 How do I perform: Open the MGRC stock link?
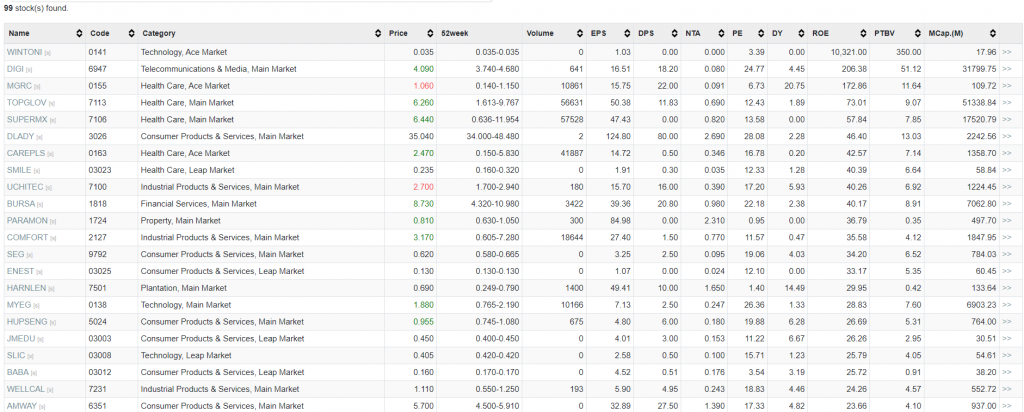19,86
